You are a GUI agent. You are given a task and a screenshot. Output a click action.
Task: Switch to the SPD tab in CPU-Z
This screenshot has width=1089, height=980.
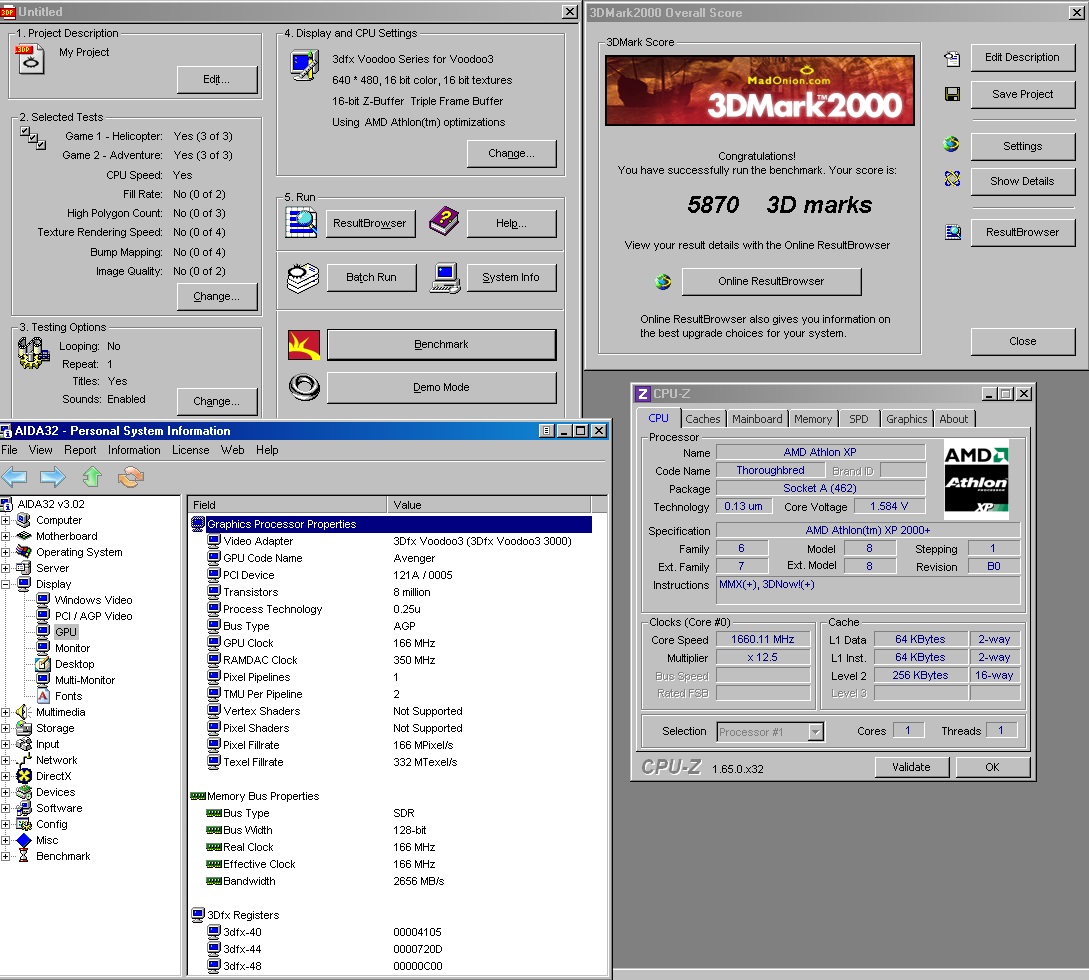(858, 419)
